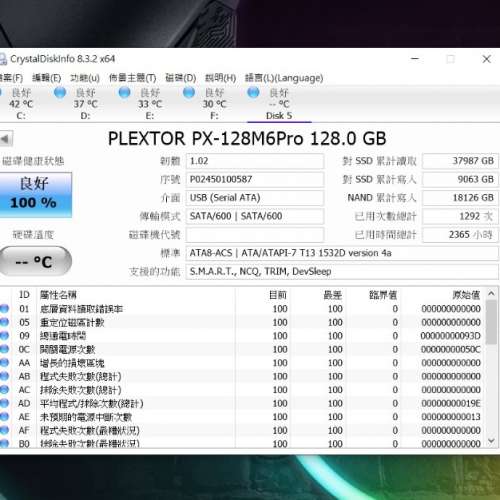
Task: Click blue status dot of row 0C
Action: tap(4, 349)
